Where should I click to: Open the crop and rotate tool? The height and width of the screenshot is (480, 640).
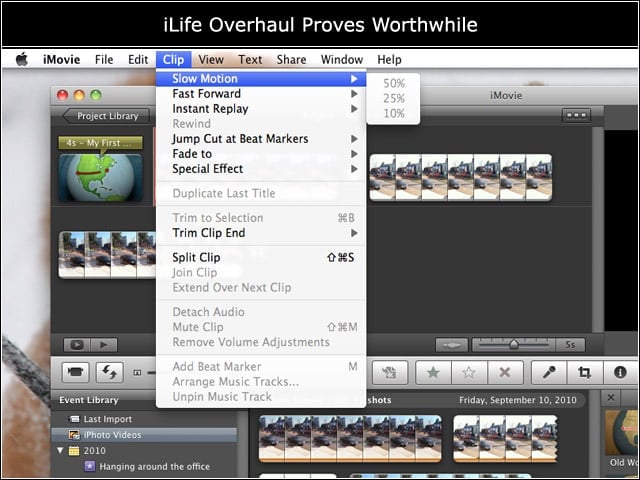tap(584, 372)
